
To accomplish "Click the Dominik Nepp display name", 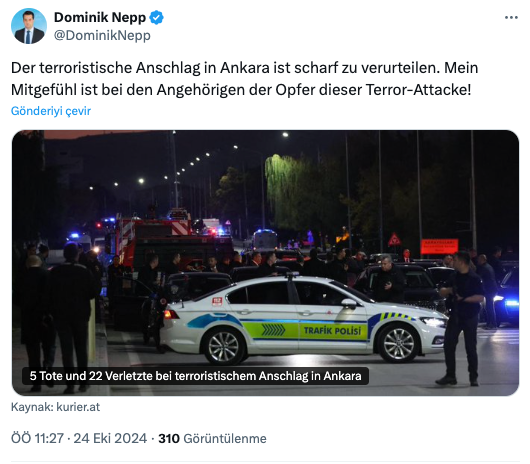I will 100,17.
